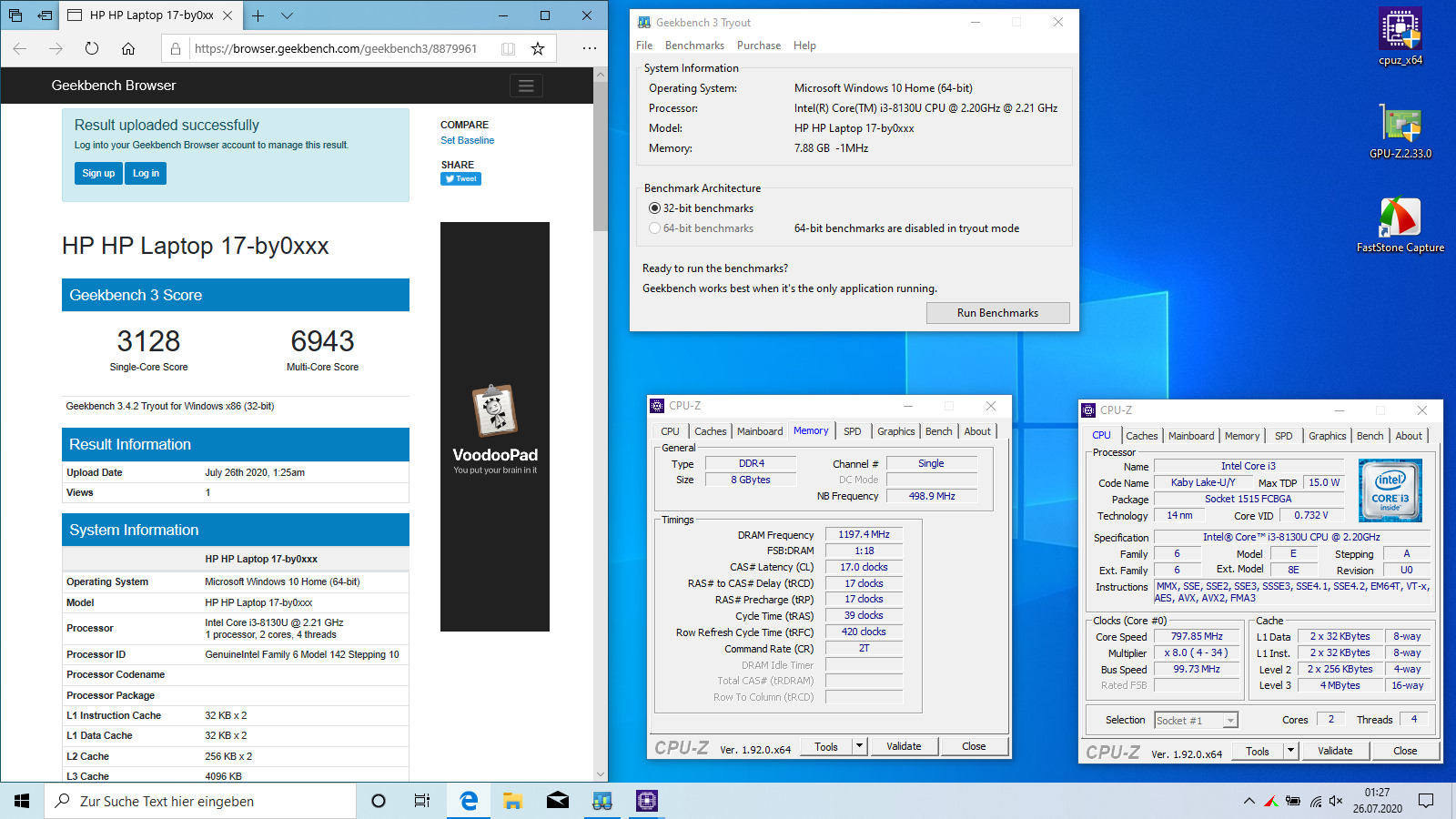This screenshot has height=819, width=1456.
Task: Switch to Caches tab in right CPU-Z window
Action: (x=1142, y=436)
